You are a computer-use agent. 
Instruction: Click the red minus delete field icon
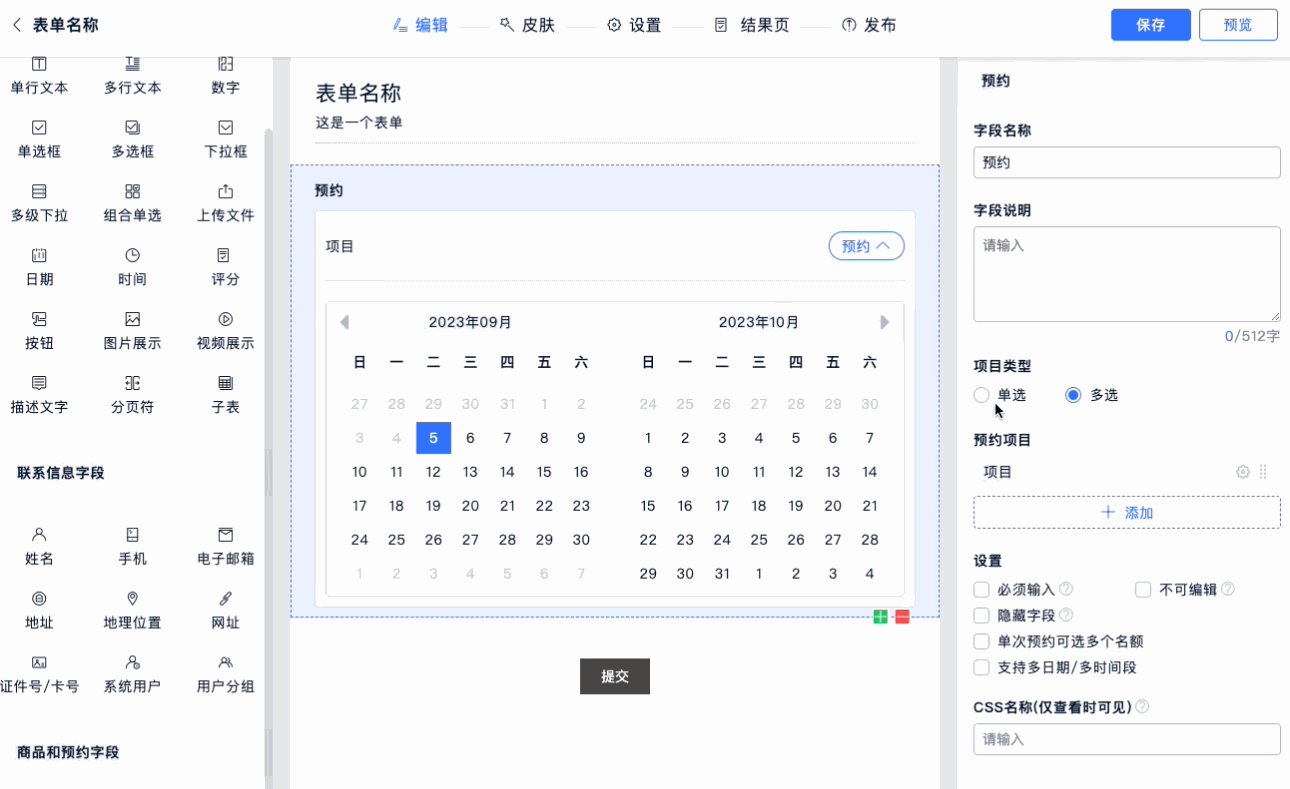point(902,617)
